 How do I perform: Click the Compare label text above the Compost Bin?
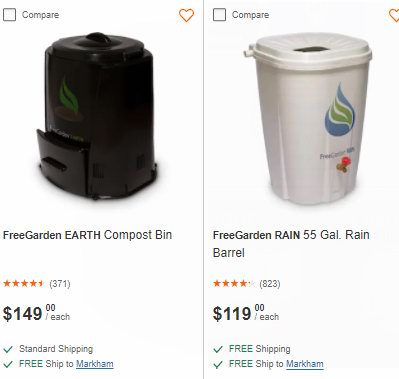[40, 15]
